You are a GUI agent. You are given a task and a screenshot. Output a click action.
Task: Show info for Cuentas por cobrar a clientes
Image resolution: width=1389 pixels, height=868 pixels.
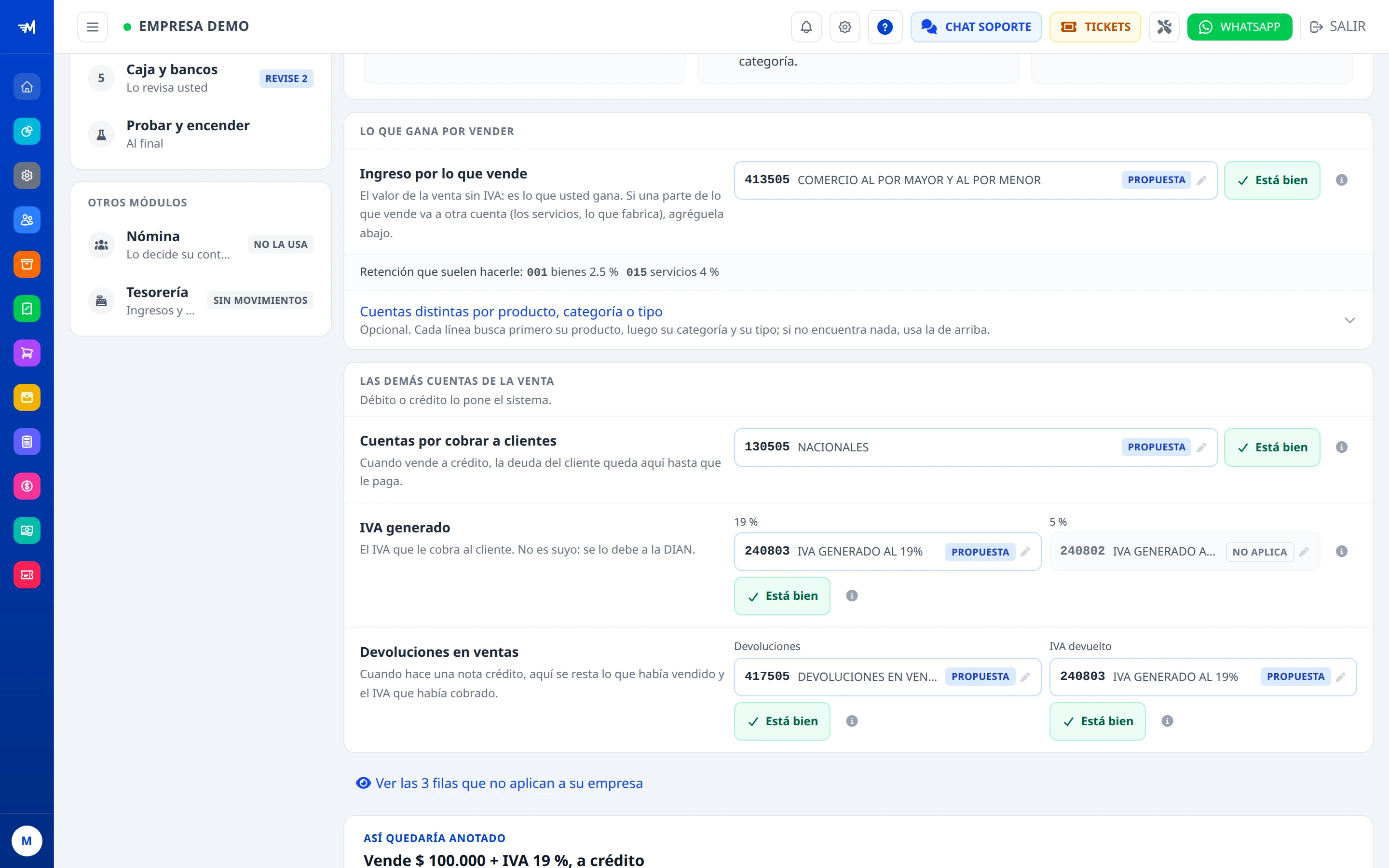click(1341, 447)
